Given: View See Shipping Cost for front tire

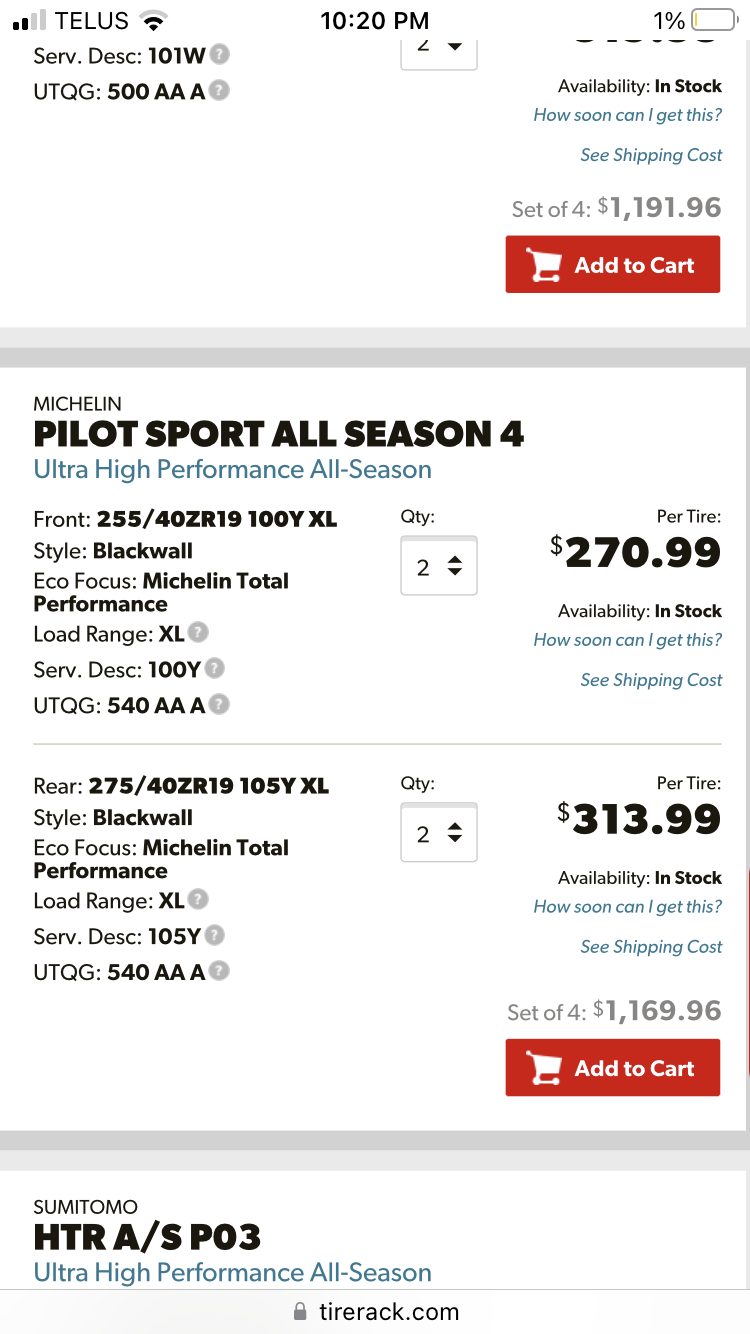Looking at the screenshot, I should [651, 680].
